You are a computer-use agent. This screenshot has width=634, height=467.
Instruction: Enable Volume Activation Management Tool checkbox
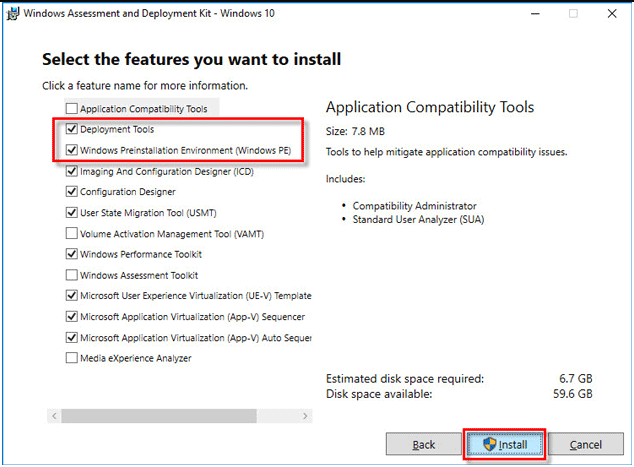coord(71,233)
